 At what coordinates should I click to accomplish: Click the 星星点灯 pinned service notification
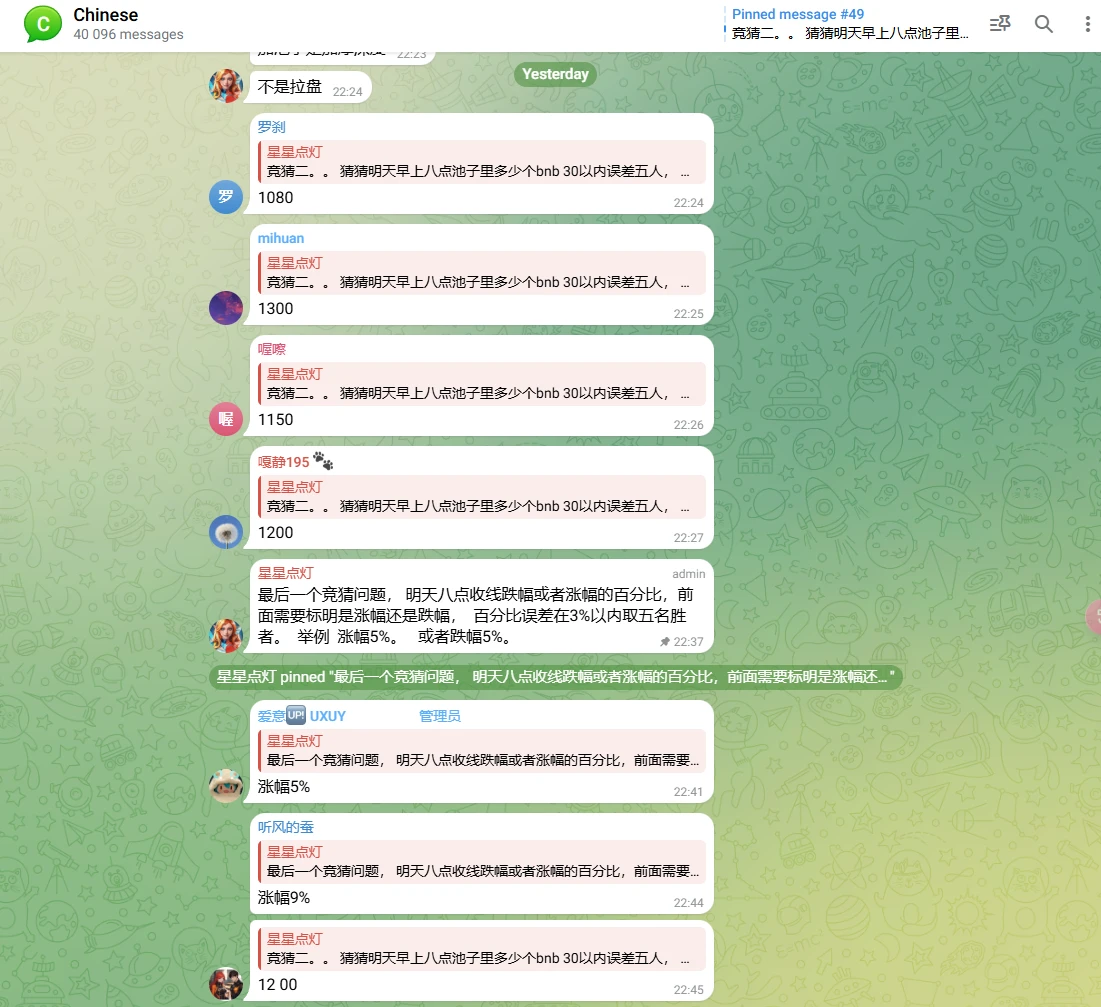coord(555,677)
